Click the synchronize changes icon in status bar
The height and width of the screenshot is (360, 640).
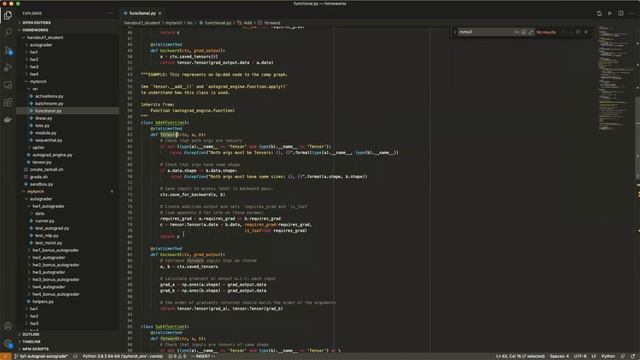pos(75,356)
